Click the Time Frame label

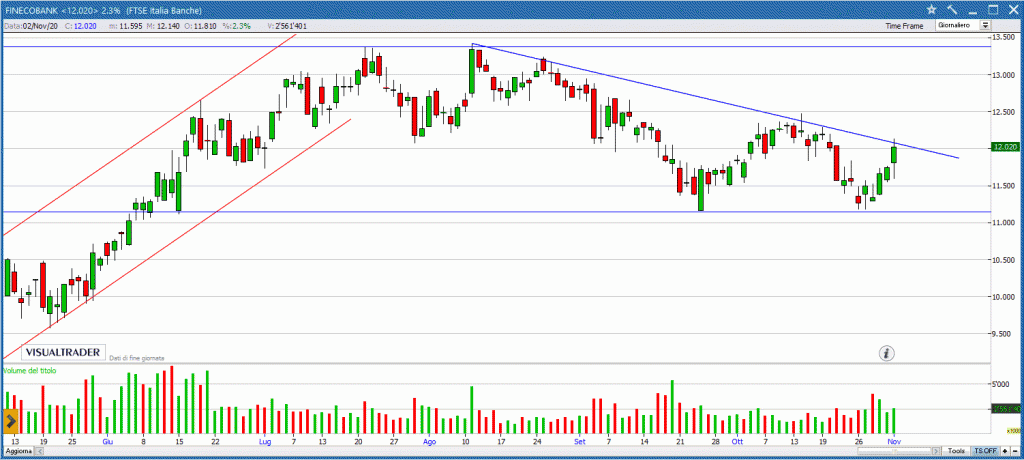[904, 26]
